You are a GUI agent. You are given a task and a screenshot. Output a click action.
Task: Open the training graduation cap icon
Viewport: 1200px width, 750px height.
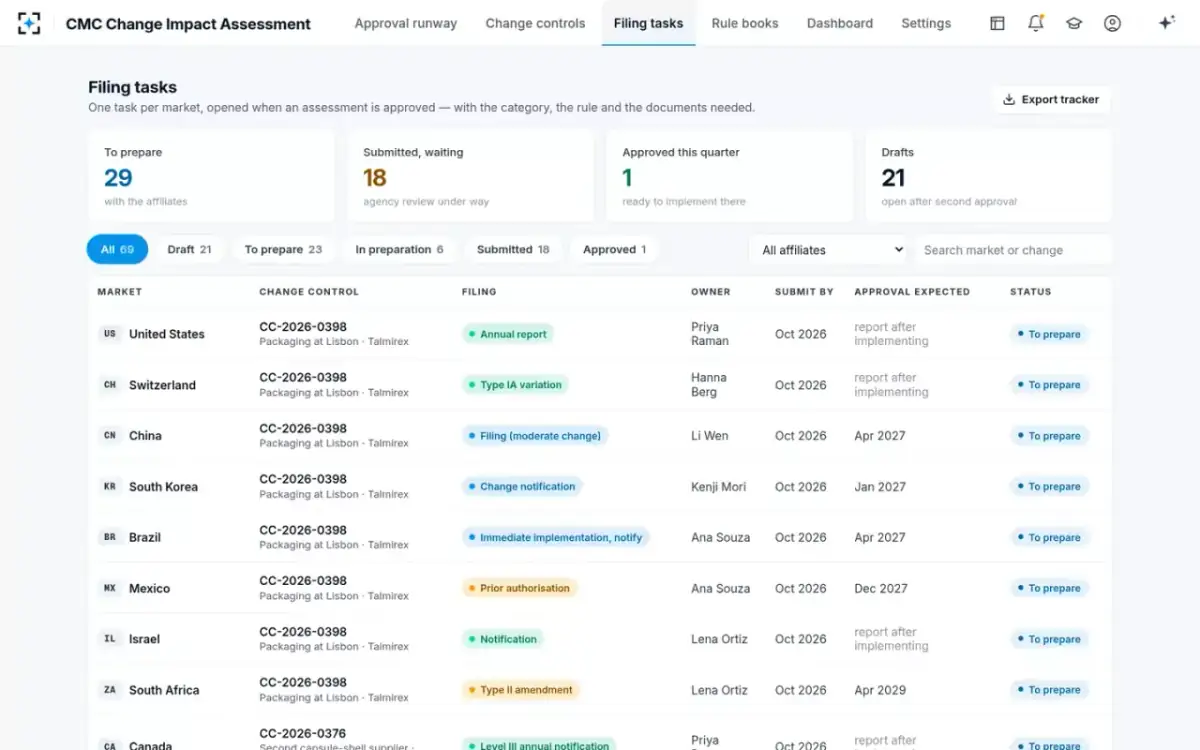(x=1074, y=23)
